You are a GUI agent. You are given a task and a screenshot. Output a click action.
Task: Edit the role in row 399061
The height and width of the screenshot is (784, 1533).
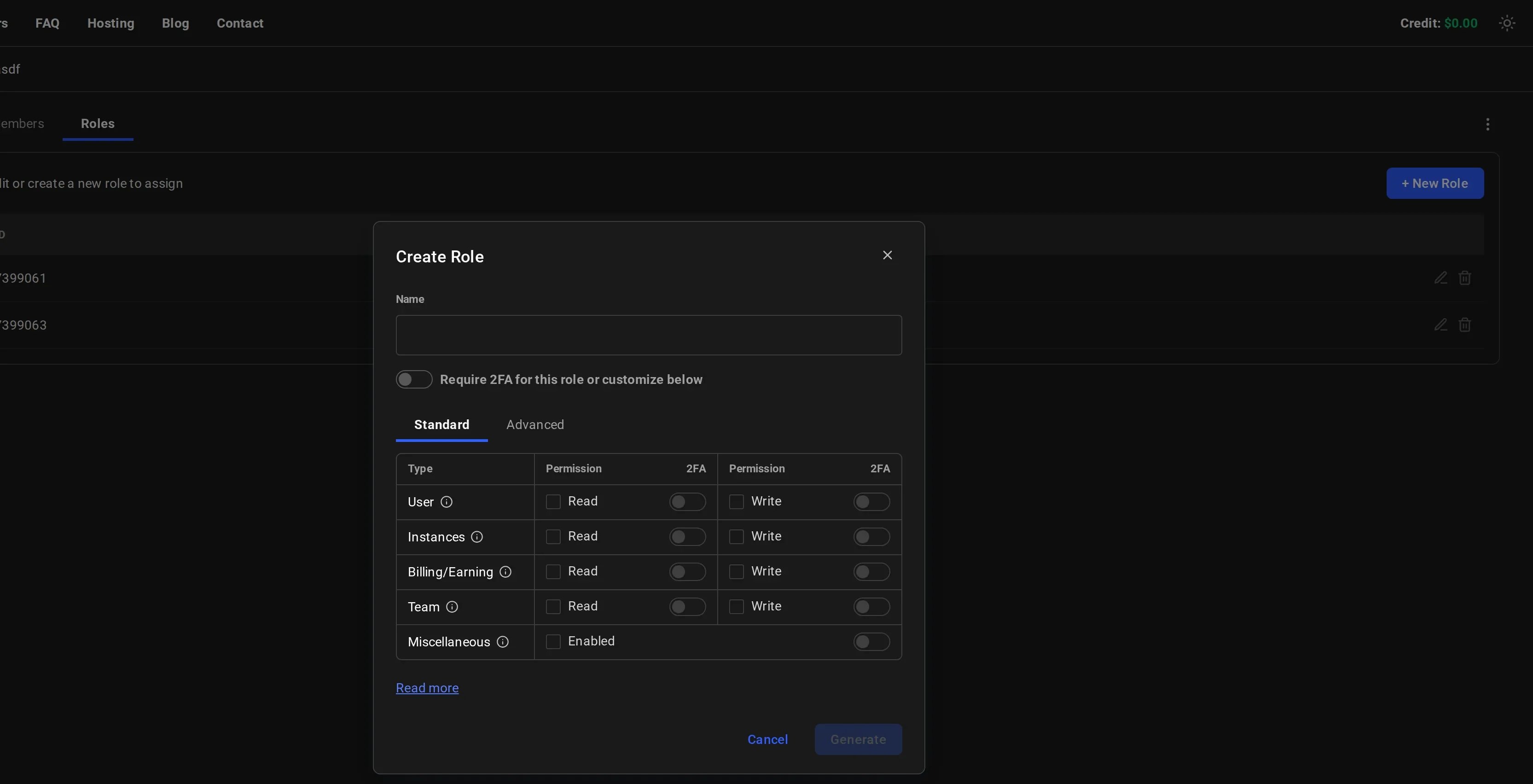[1440, 278]
